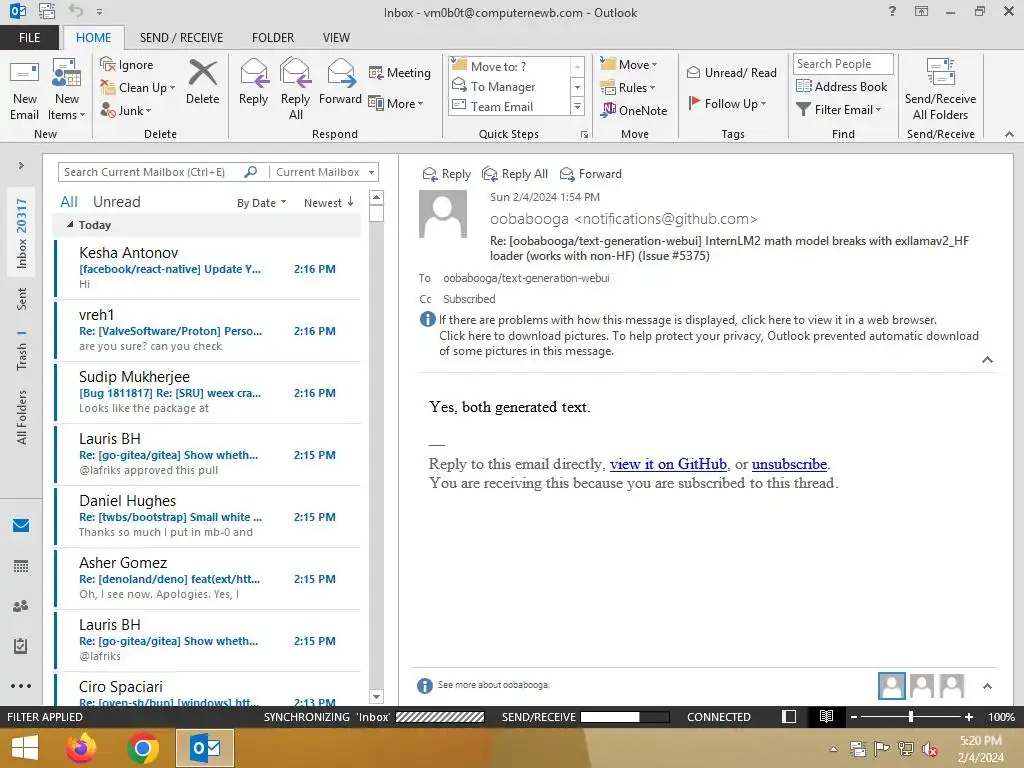Switch to the FOLDER tab

point(273,37)
